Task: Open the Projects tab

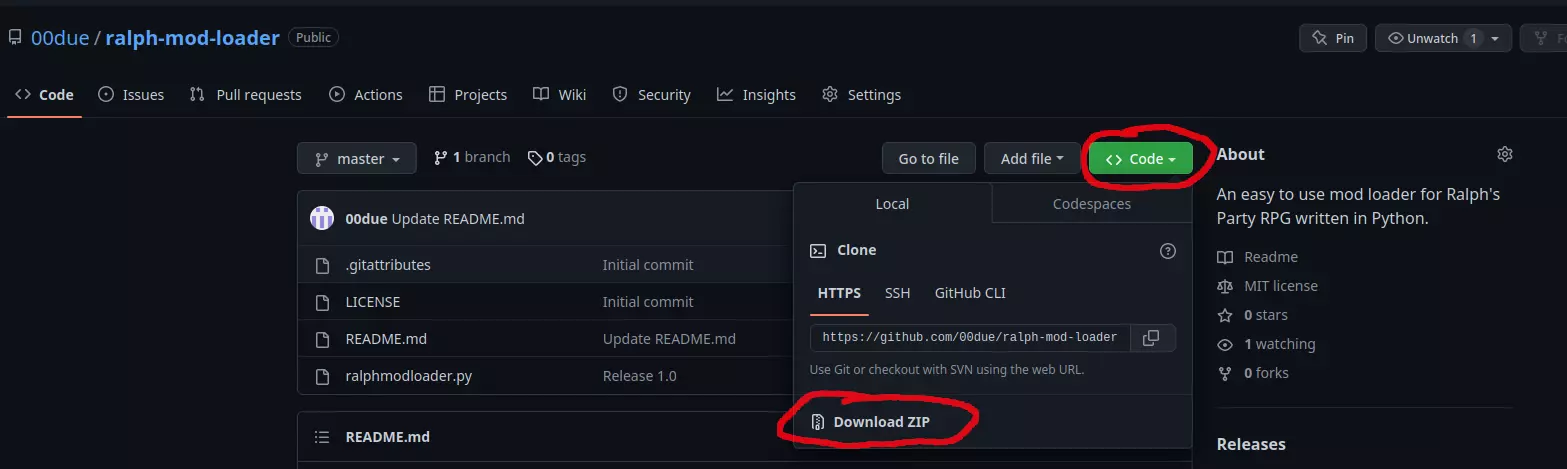Action: (468, 94)
